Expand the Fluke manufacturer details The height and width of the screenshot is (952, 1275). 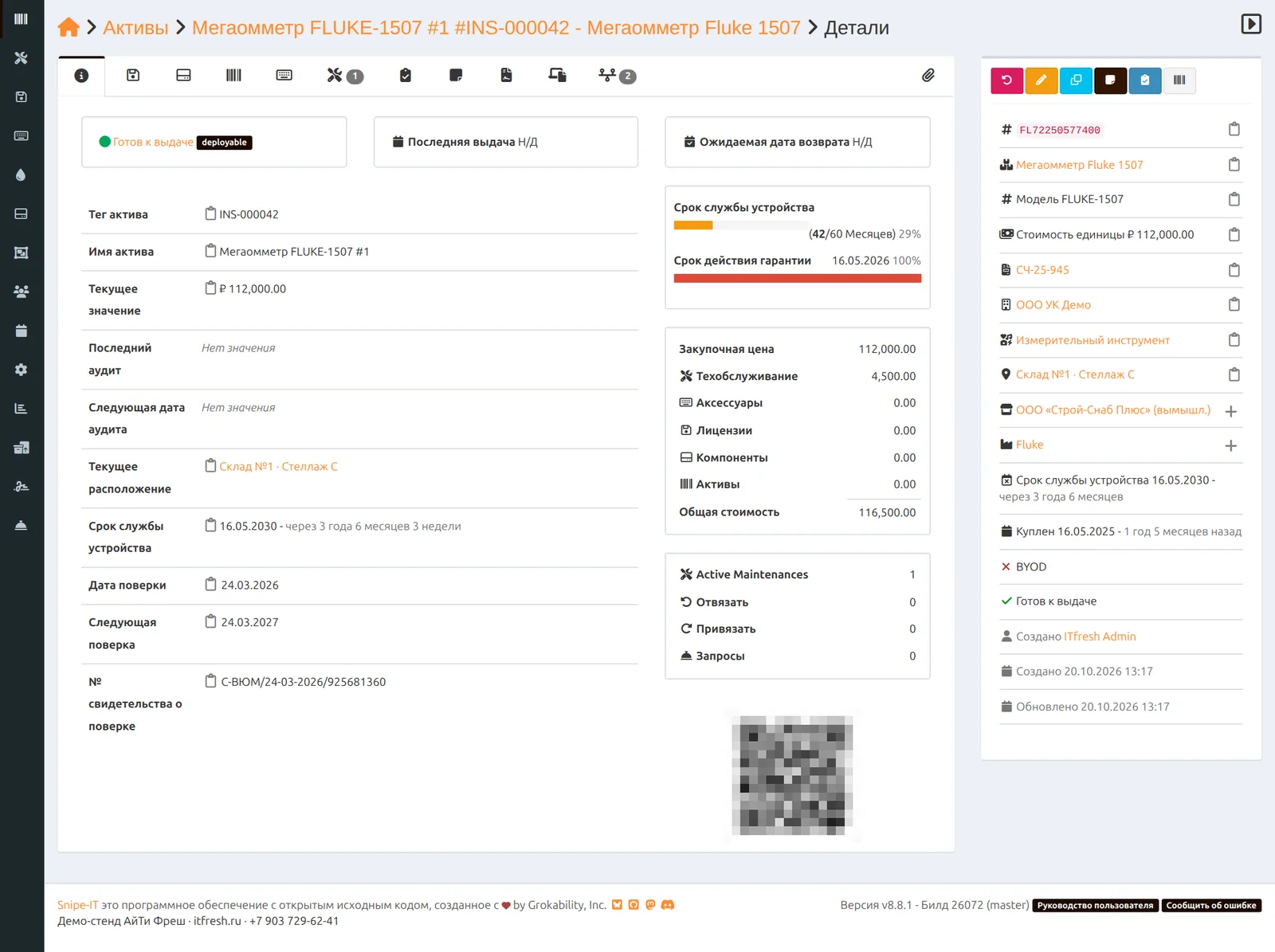(x=1231, y=446)
